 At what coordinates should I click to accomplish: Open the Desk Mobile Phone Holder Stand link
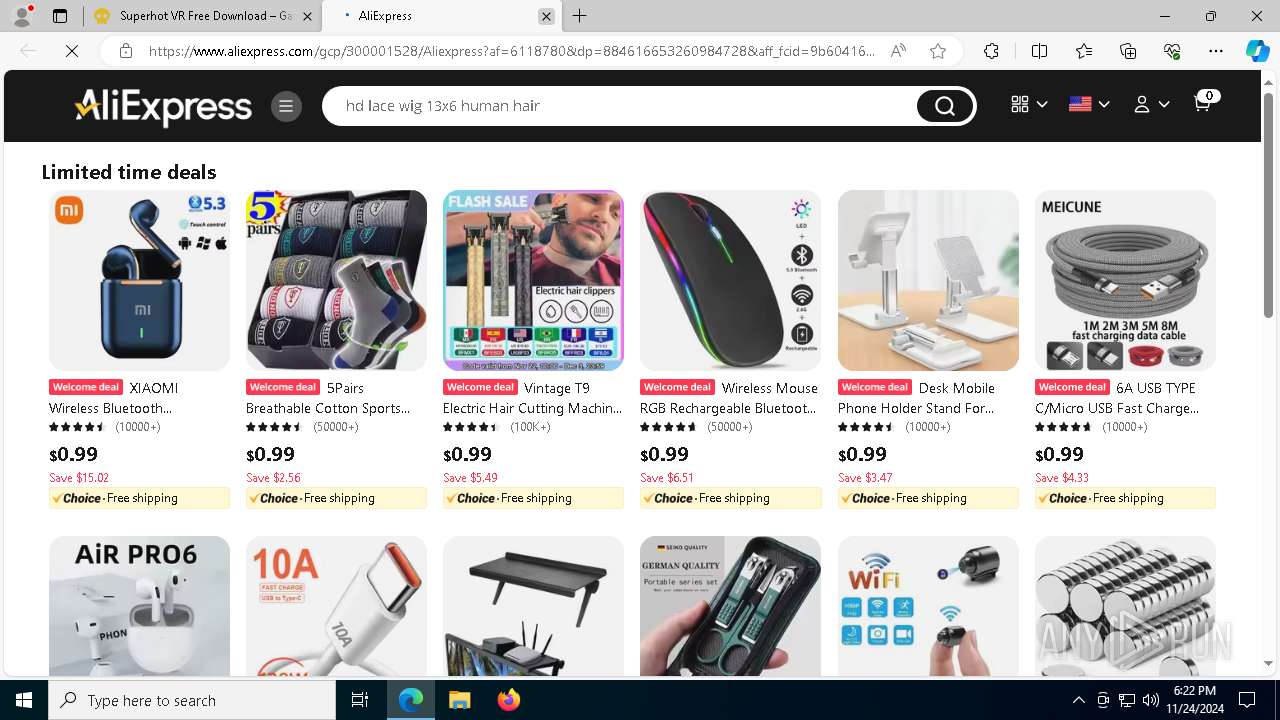917,398
